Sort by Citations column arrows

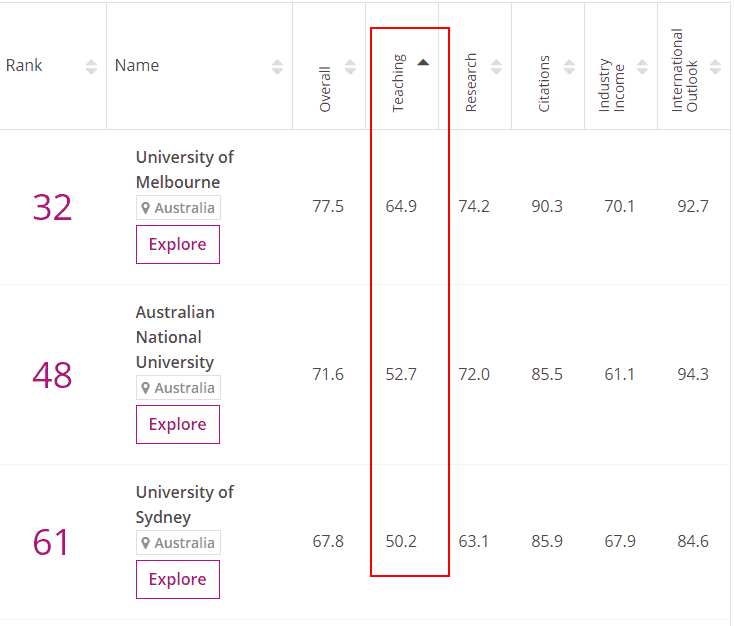coord(569,67)
